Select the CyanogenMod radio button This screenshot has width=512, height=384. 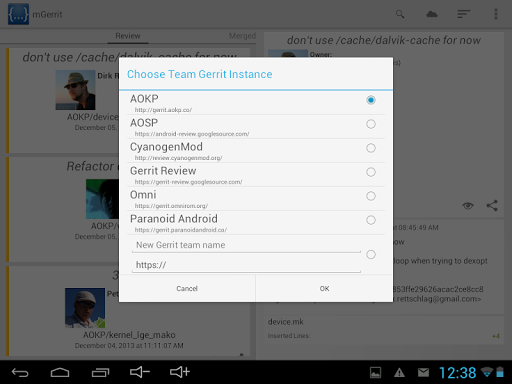371,148
